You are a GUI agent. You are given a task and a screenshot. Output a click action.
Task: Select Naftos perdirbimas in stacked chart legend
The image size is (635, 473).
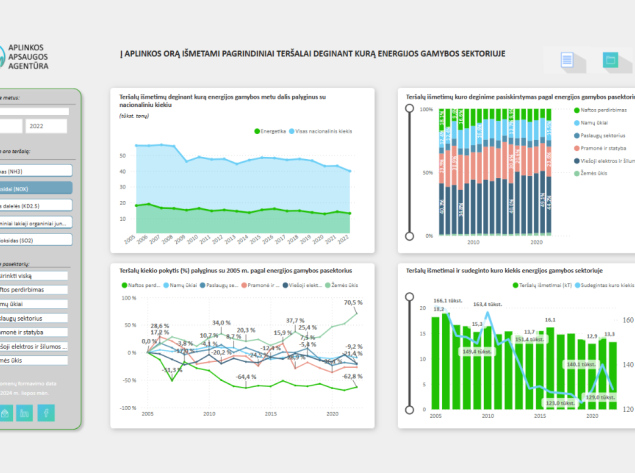click(600, 110)
